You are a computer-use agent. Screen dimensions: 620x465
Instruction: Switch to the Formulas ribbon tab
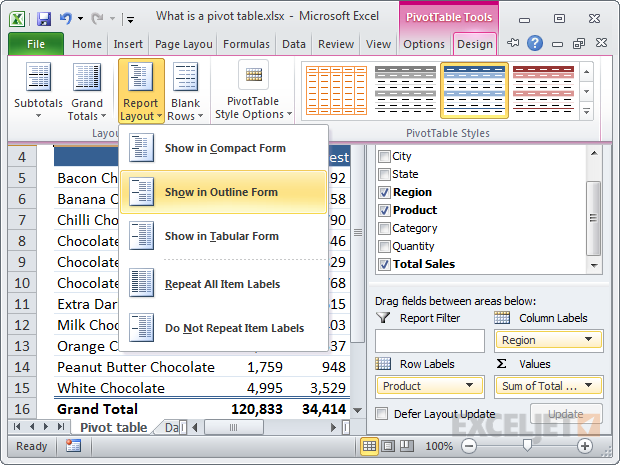tap(246, 44)
